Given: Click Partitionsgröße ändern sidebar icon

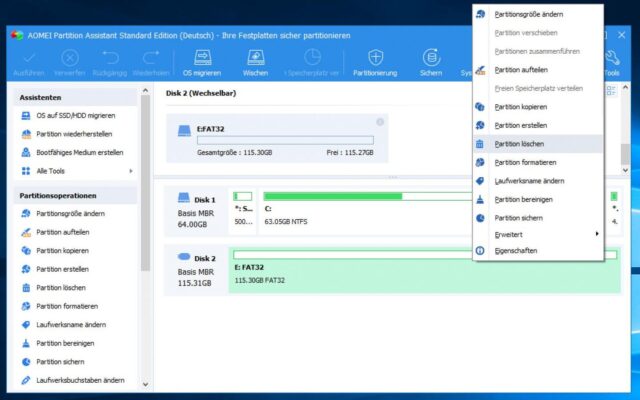Looking at the screenshot, I should pyautogui.click(x=26, y=213).
